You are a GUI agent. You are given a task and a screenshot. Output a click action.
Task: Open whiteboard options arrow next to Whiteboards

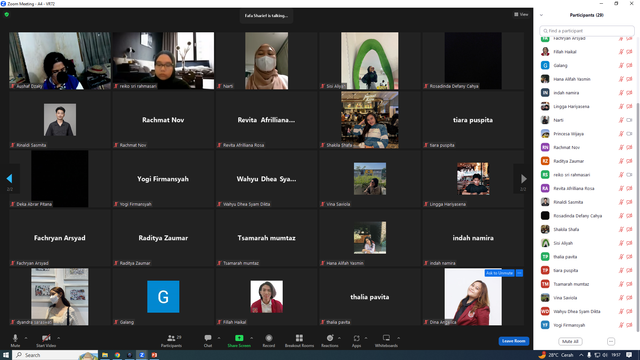click(x=398, y=338)
